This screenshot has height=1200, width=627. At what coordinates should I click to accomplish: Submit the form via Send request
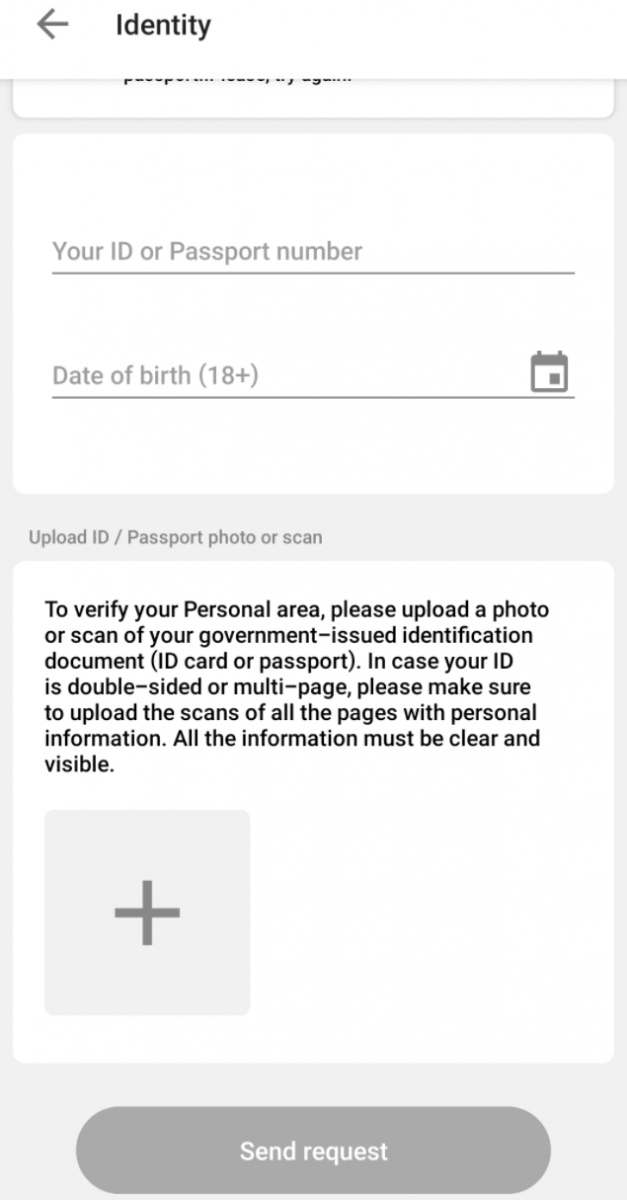tap(313, 1150)
